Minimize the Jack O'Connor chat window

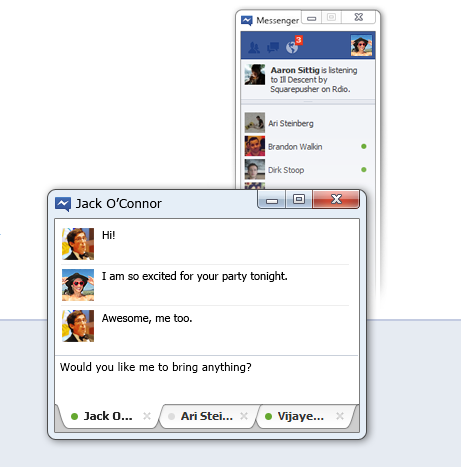[x=272, y=200]
